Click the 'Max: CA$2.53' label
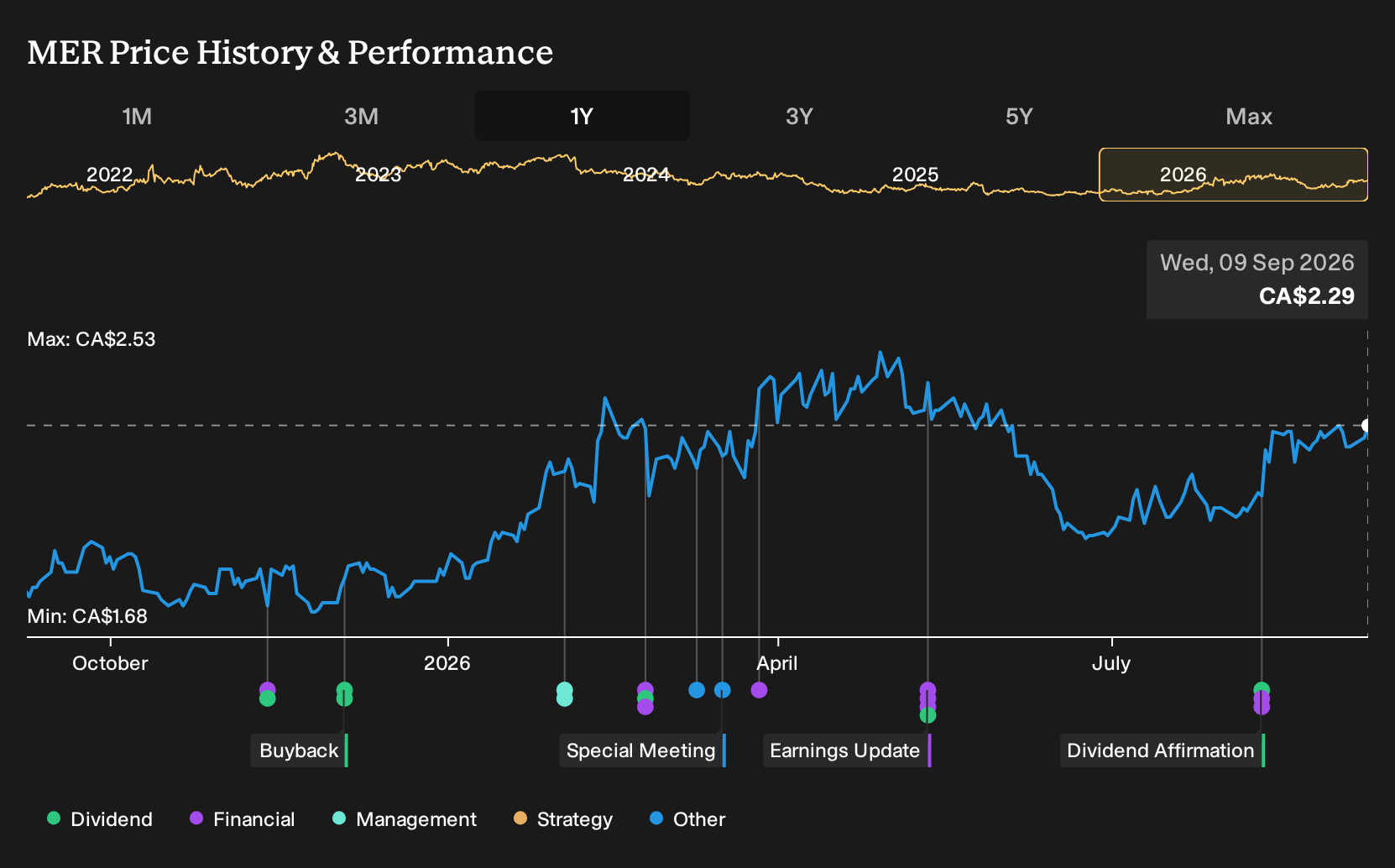This screenshot has height=868, width=1395. pos(91,339)
